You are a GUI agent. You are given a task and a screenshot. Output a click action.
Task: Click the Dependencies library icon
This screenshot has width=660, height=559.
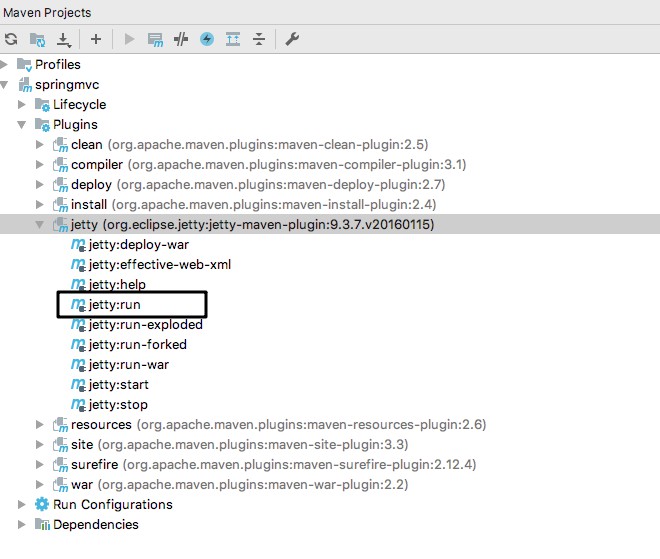click(42, 524)
